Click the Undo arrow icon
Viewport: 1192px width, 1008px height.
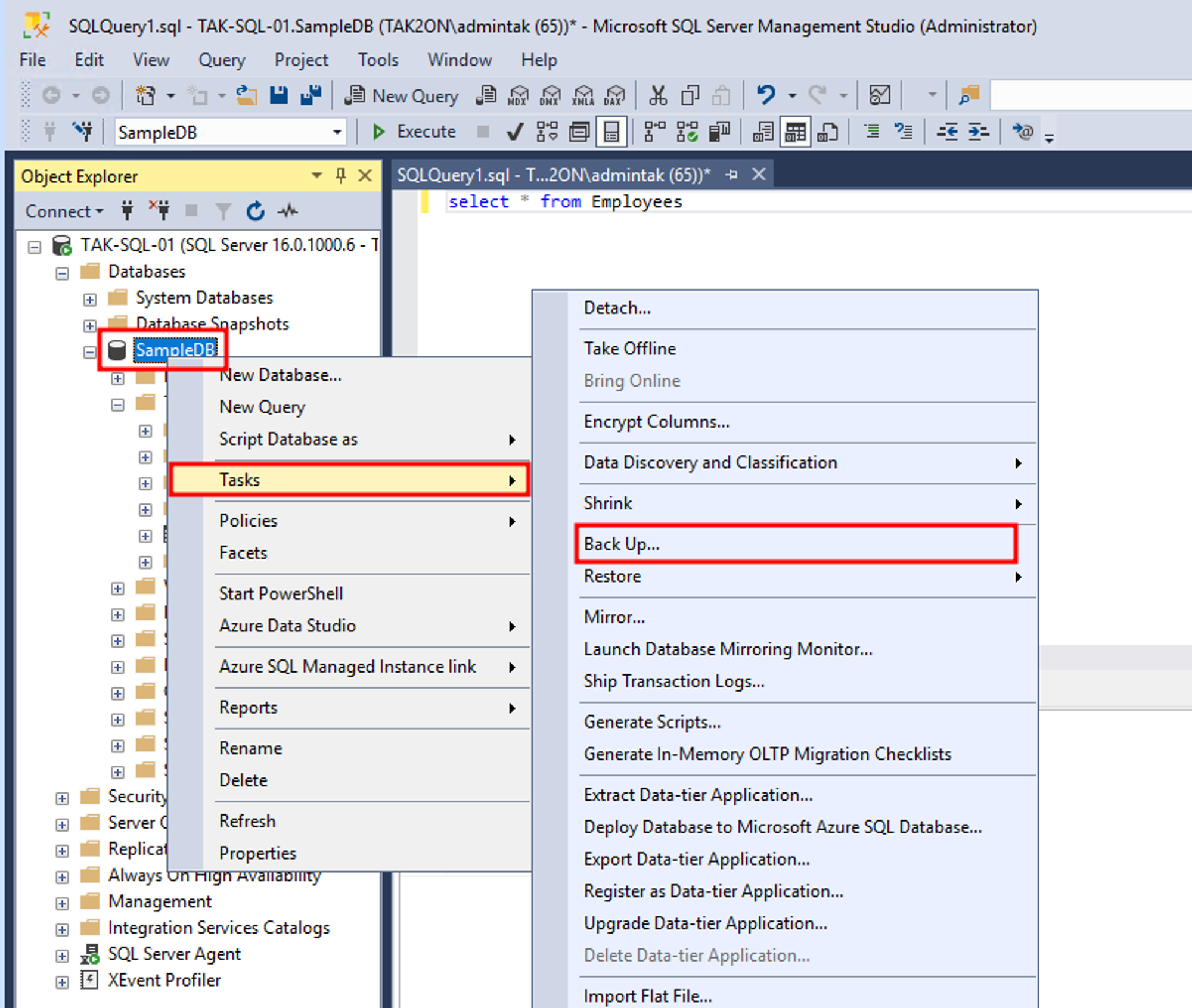coord(766,95)
